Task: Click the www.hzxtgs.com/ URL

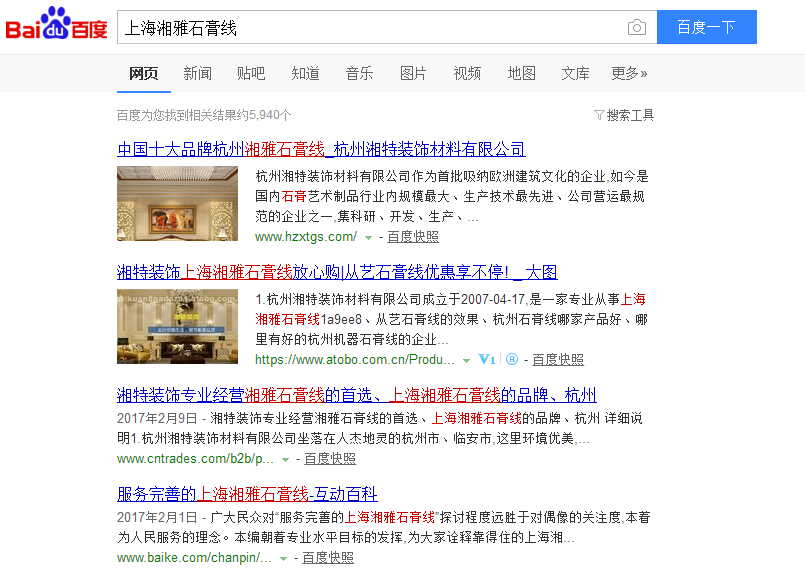Action: point(306,237)
